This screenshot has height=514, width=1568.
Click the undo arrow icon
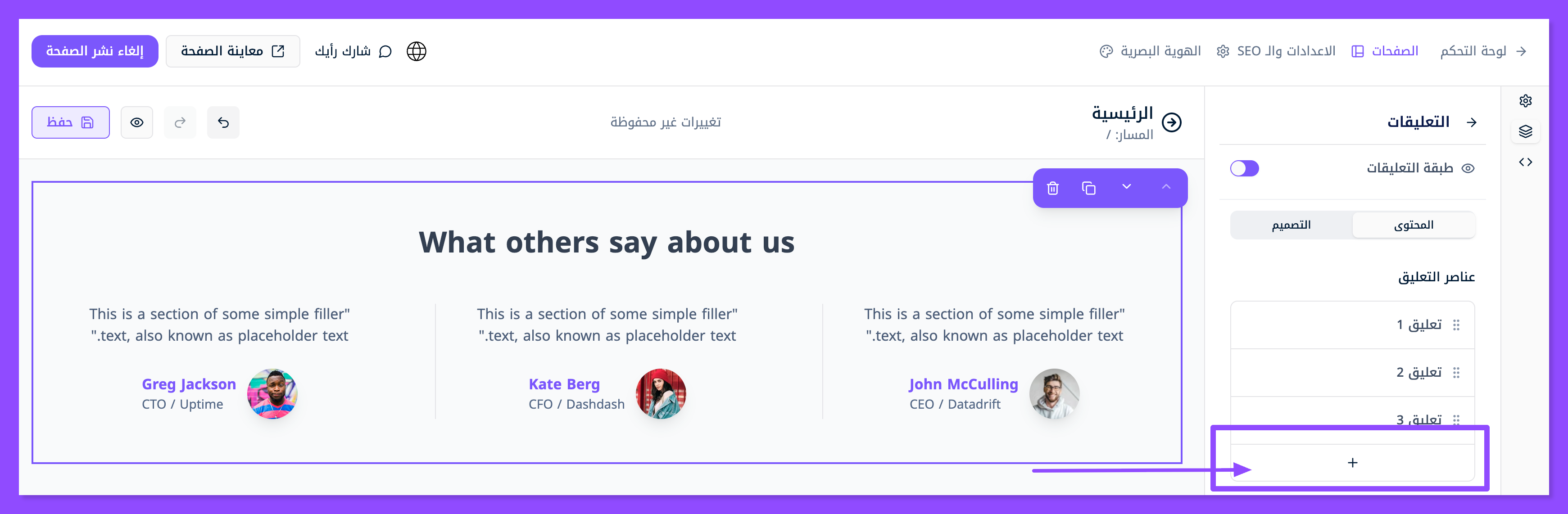pos(223,122)
